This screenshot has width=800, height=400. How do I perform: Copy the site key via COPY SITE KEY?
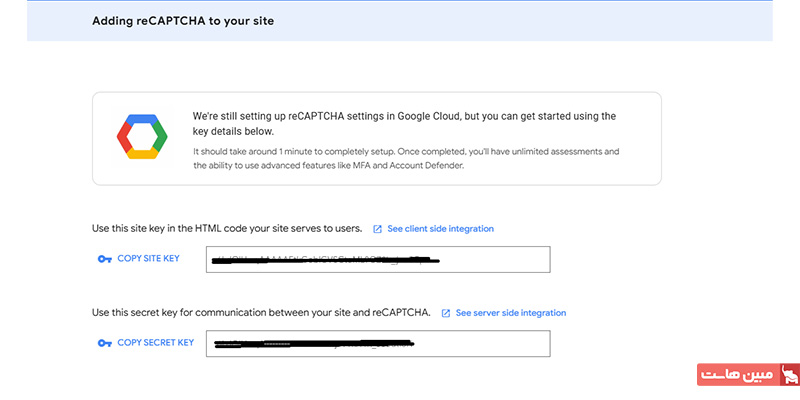point(148,259)
